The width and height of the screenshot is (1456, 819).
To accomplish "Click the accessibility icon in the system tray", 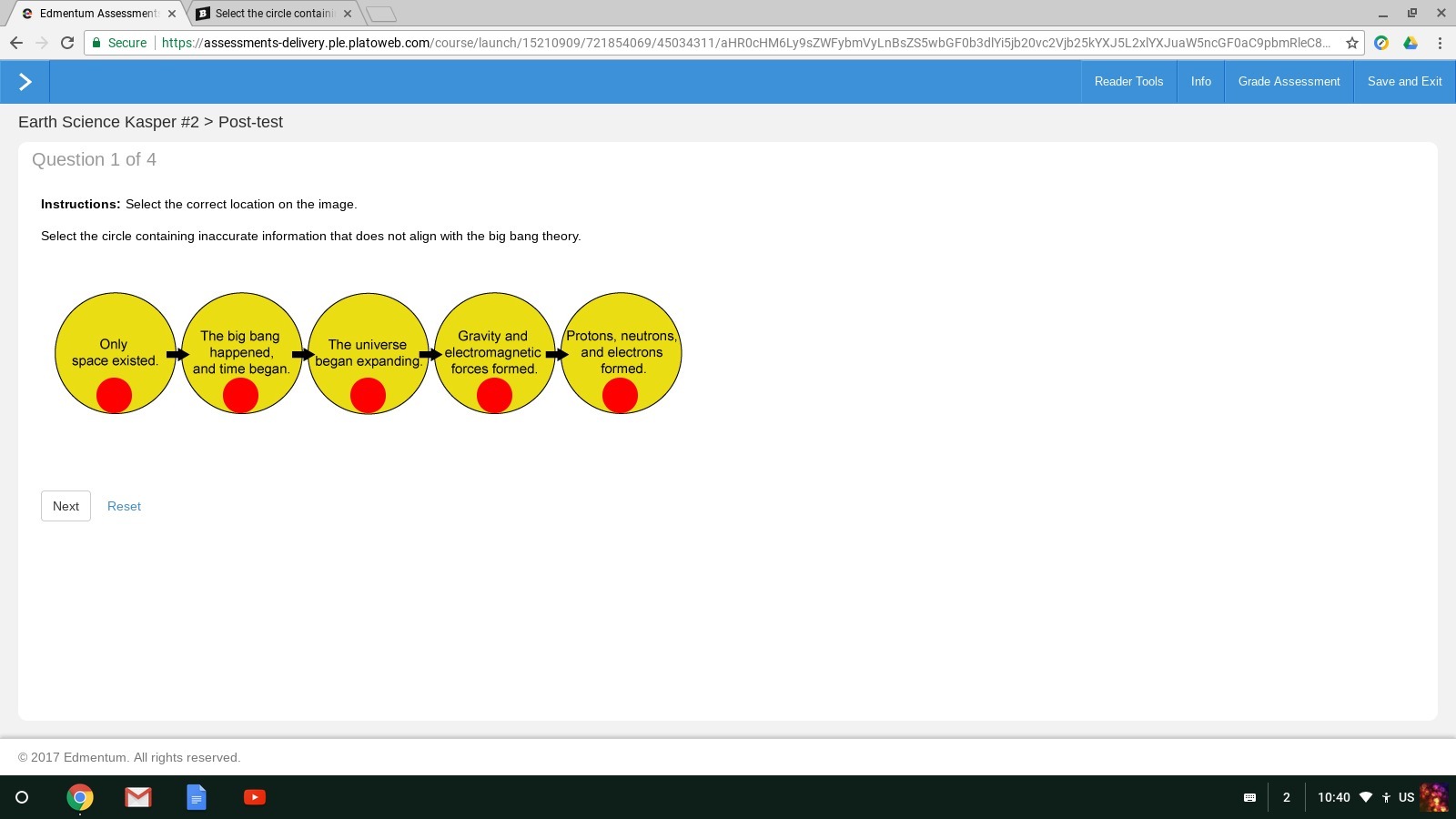I will [x=1386, y=797].
